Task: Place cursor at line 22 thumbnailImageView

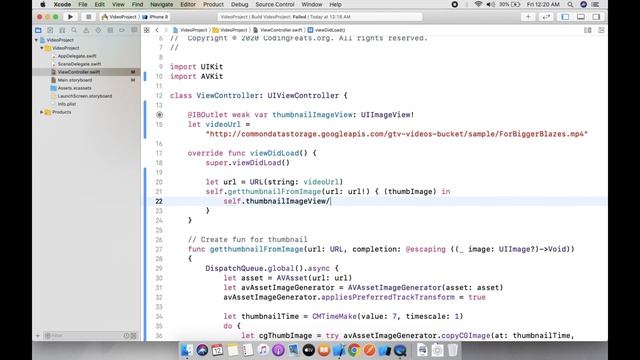Action: pyautogui.click(x=287, y=201)
